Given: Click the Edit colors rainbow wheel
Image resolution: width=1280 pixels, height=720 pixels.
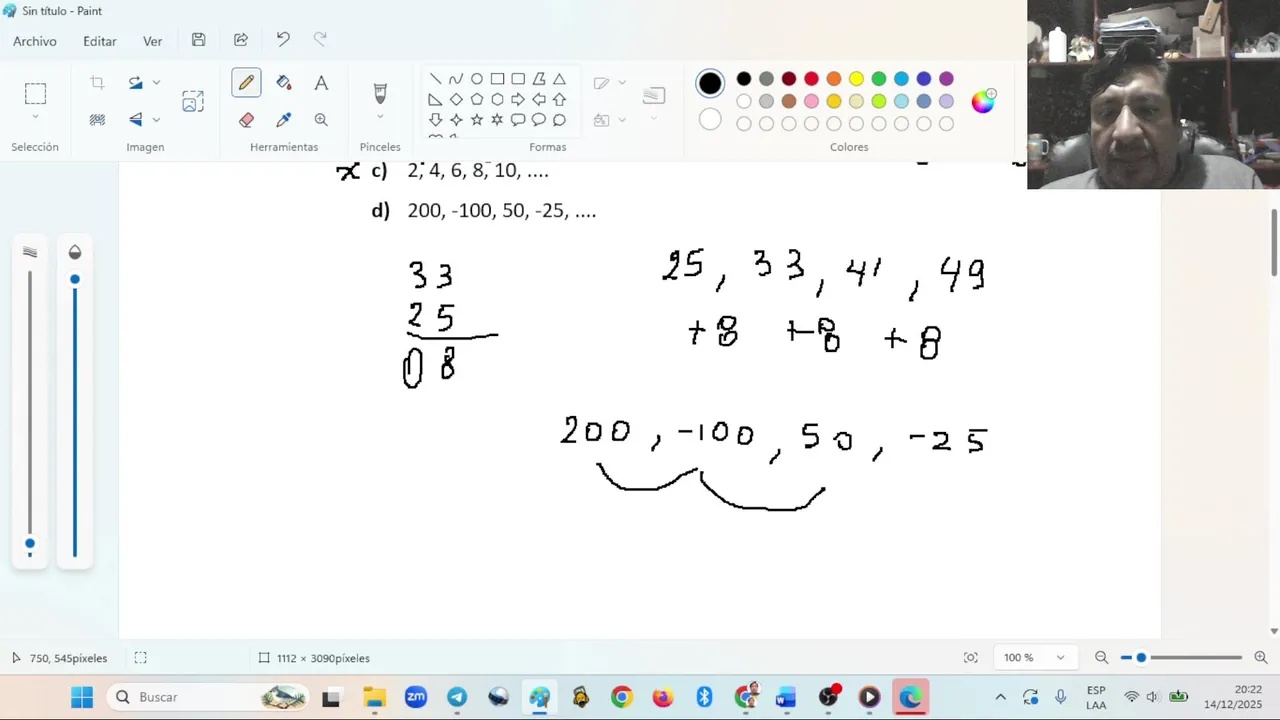Looking at the screenshot, I should [x=983, y=101].
